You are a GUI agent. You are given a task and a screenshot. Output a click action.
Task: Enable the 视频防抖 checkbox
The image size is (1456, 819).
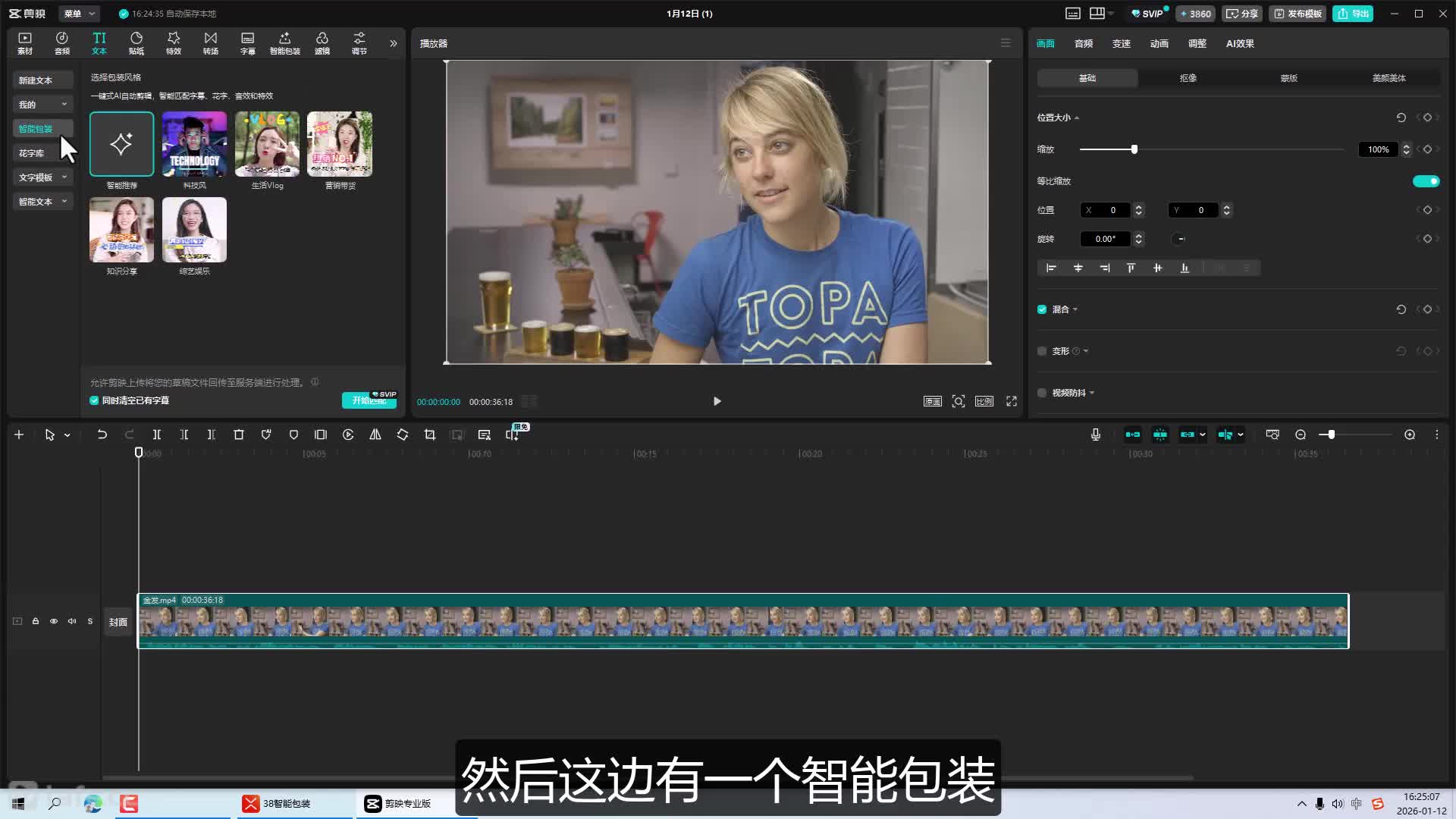pyautogui.click(x=1042, y=393)
